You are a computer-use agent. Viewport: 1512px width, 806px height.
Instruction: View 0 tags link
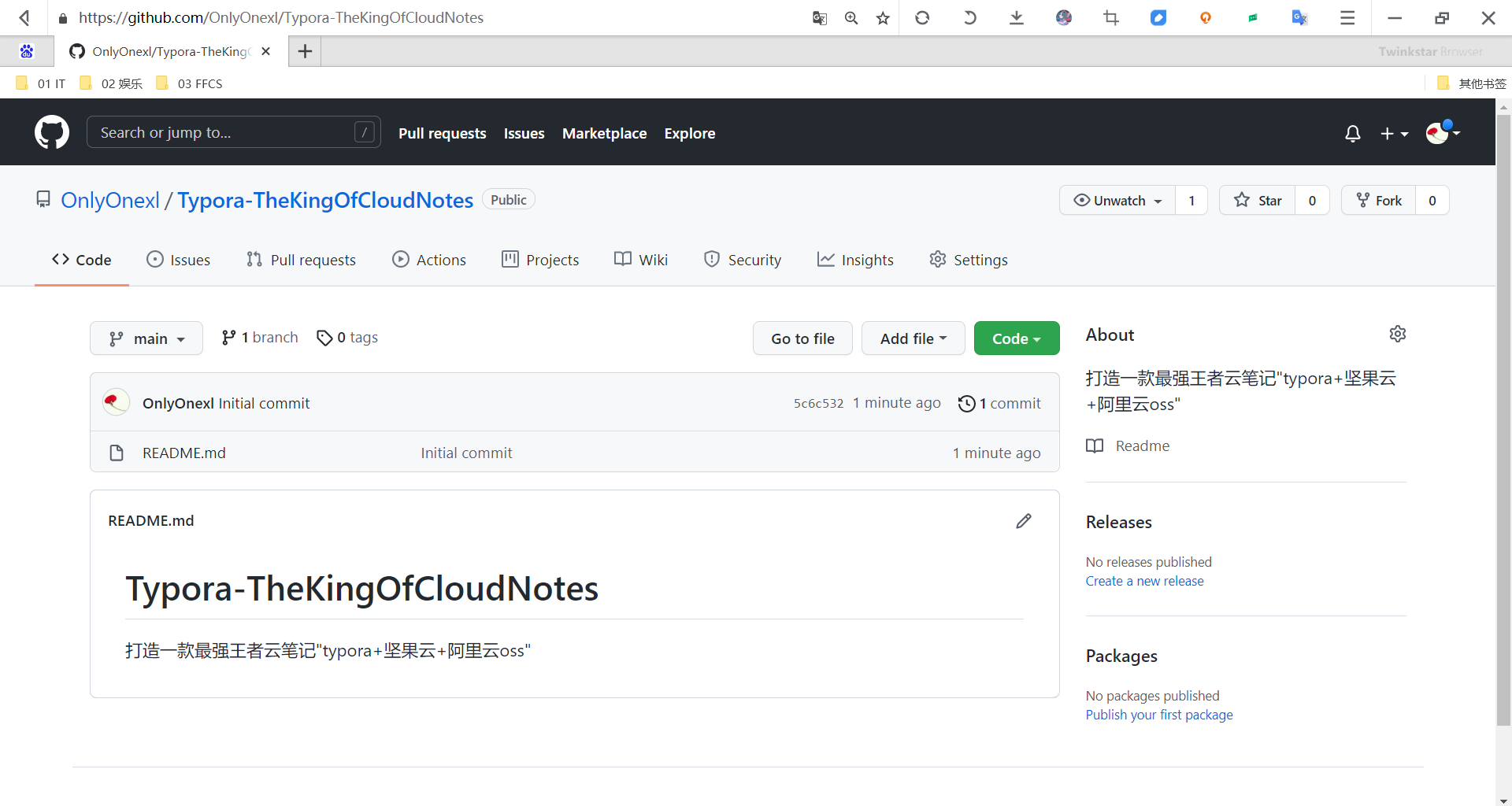click(x=347, y=338)
